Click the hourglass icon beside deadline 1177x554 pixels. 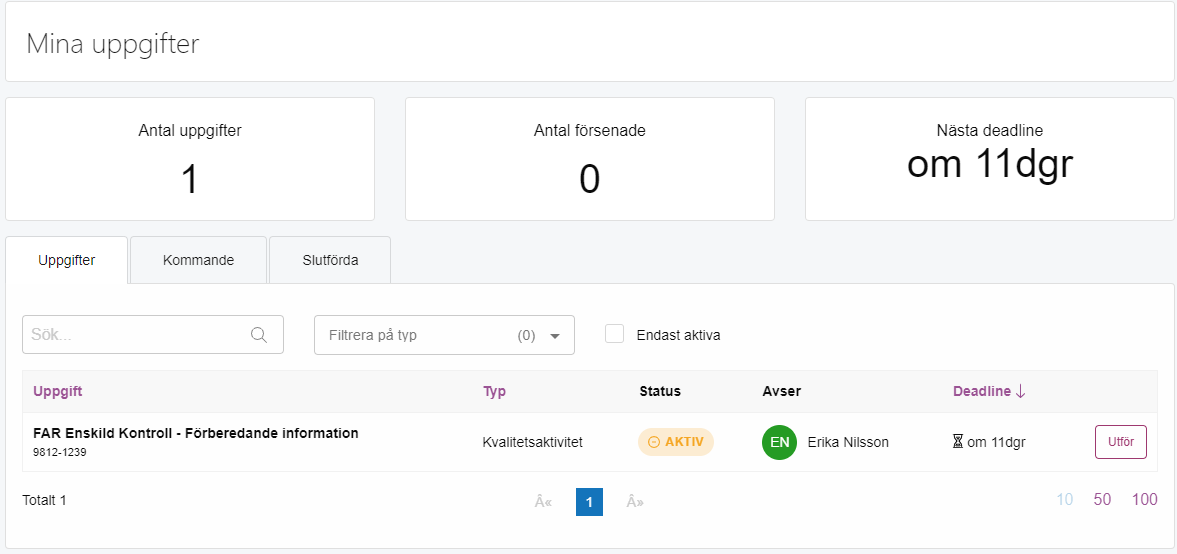coord(958,442)
